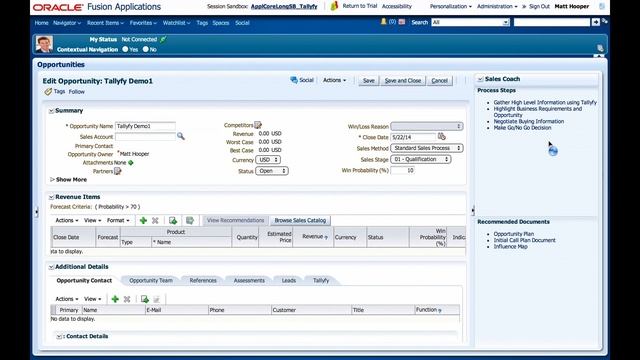Image resolution: width=640 pixels, height=360 pixels.
Task: Open the Favorites menu
Action: coord(143,23)
